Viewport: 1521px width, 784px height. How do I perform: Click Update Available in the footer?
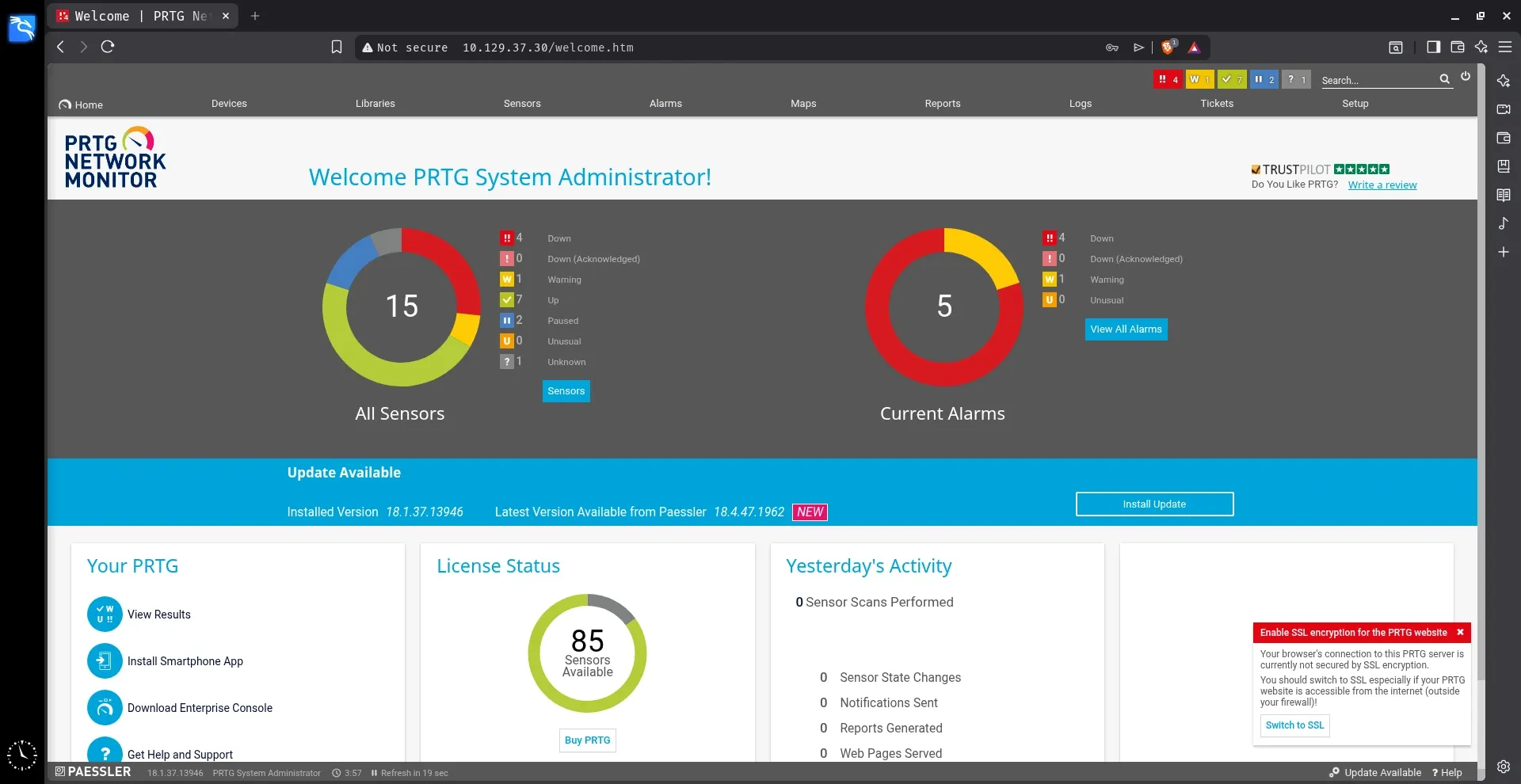[1375, 773]
